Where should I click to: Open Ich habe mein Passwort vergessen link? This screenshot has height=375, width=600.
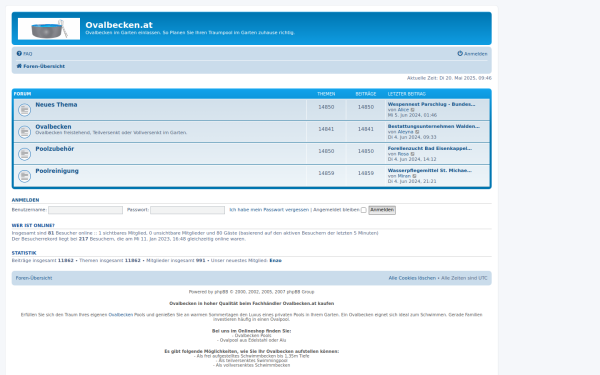point(269,210)
